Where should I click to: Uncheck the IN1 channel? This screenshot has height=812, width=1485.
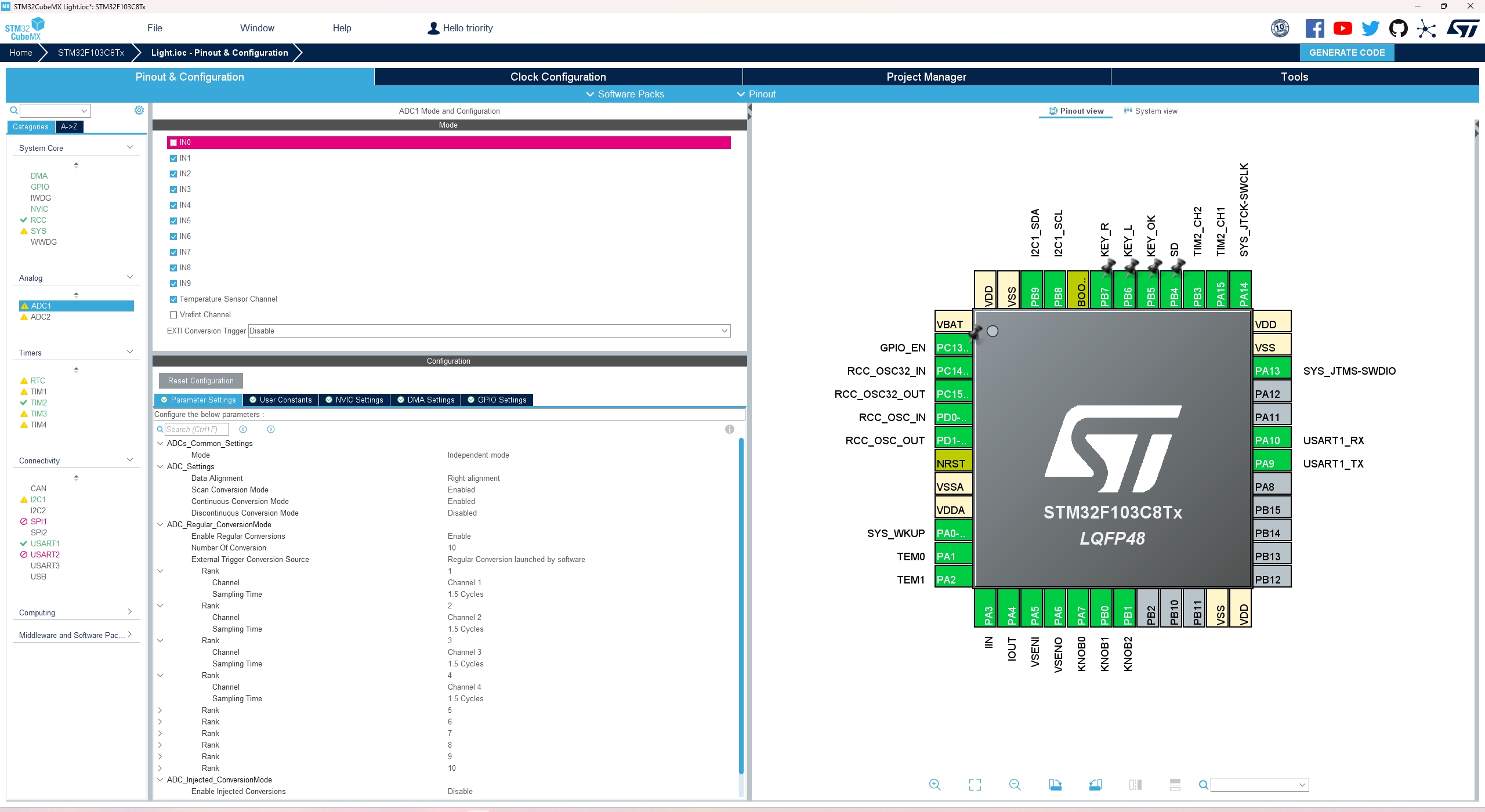[x=173, y=158]
